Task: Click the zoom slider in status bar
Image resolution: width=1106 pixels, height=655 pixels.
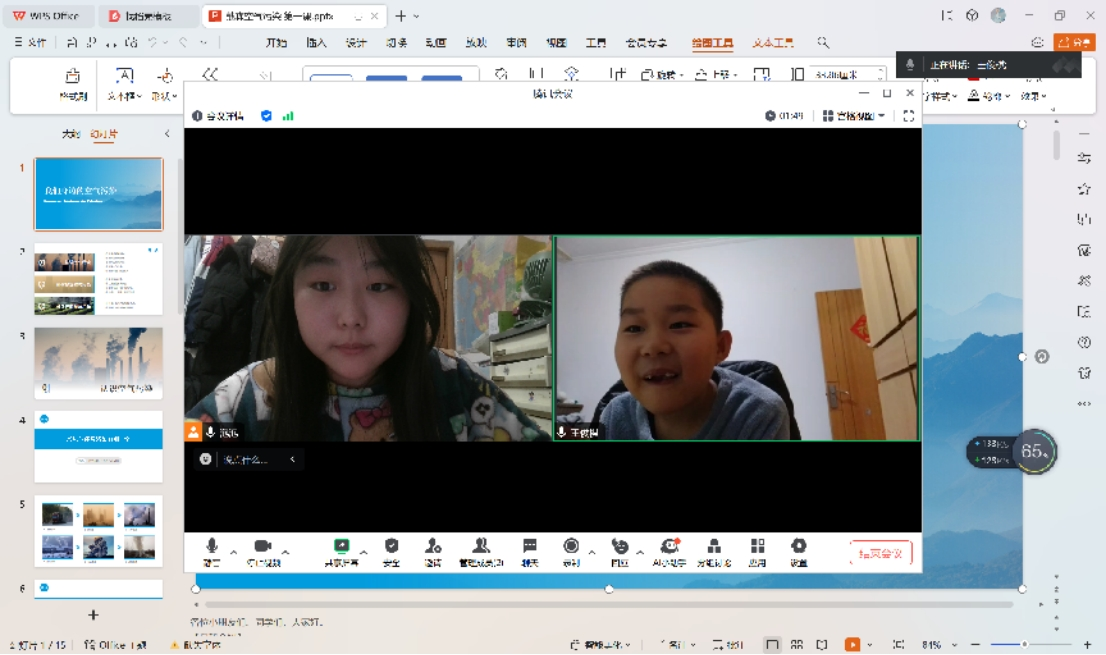Action: (1024, 645)
